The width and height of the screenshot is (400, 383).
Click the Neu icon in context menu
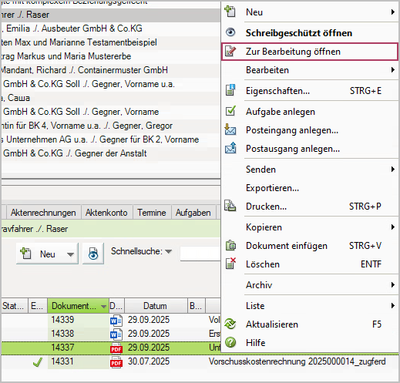230,12
